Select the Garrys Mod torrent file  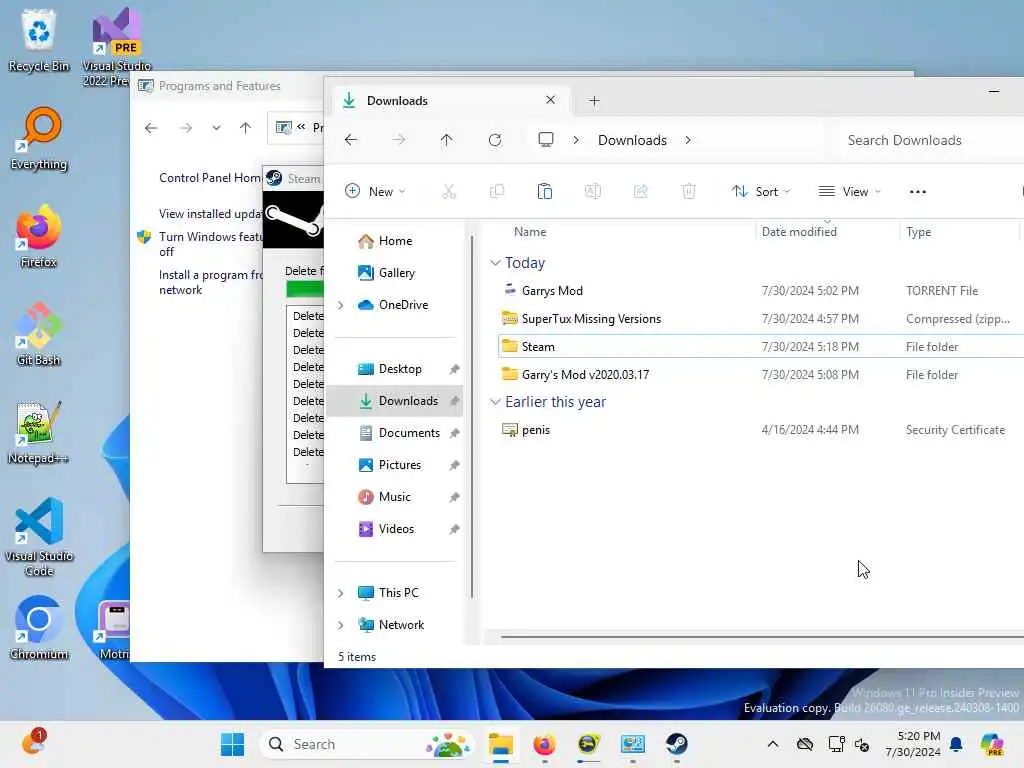(x=759, y=291)
